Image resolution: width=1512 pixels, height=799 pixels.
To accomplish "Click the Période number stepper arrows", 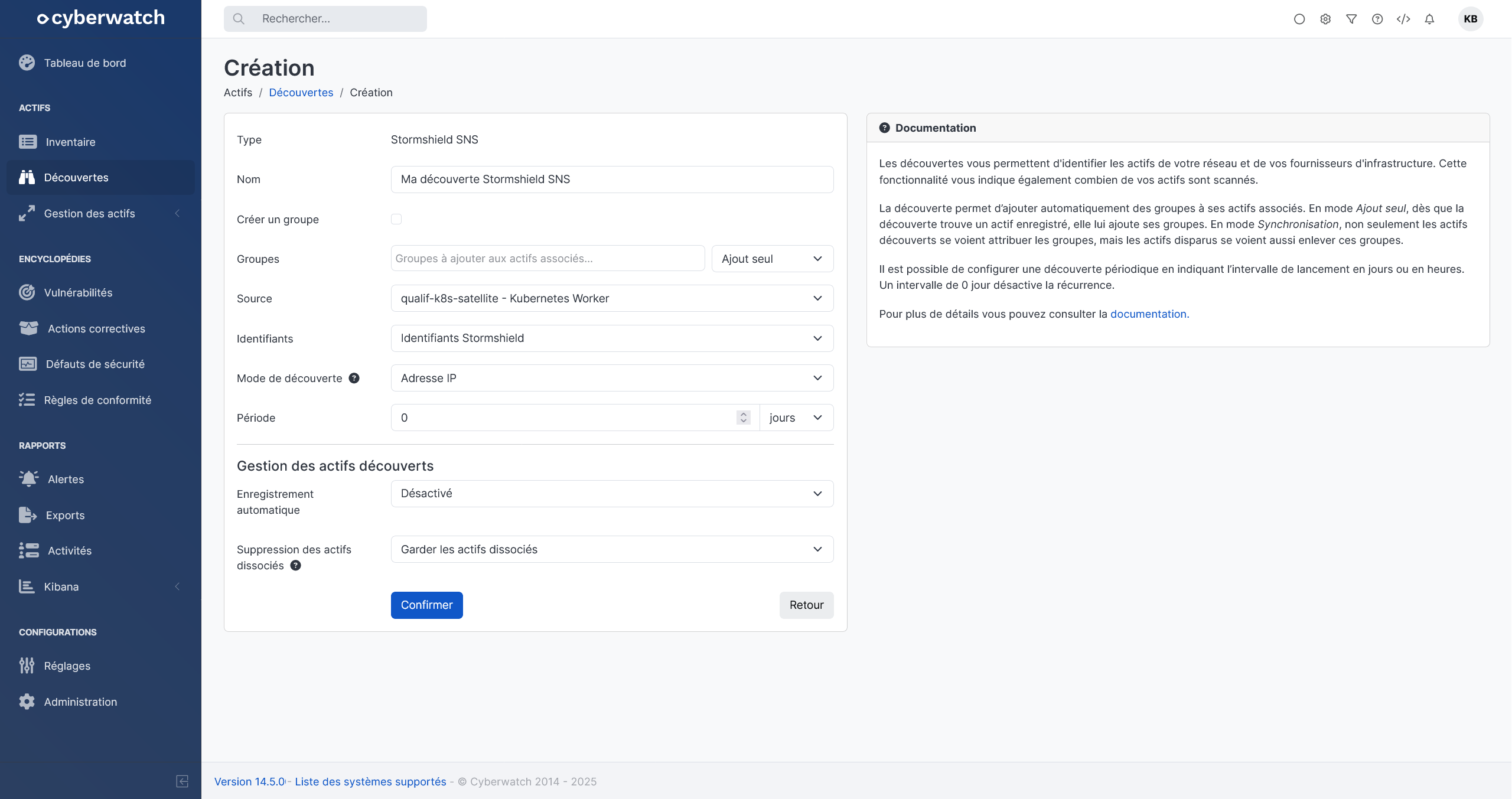I will [743, 418].
